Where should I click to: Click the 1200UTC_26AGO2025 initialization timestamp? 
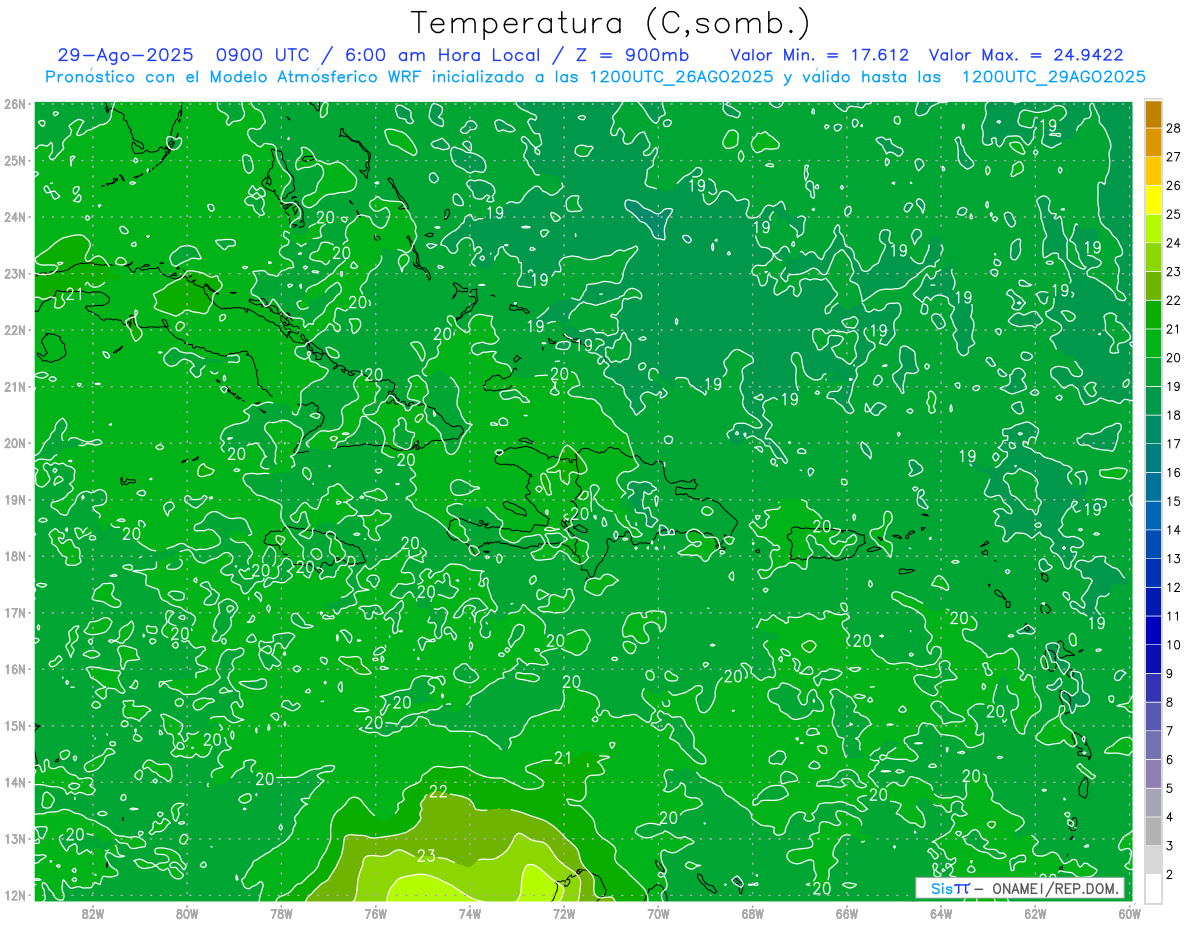click(682, 77)
